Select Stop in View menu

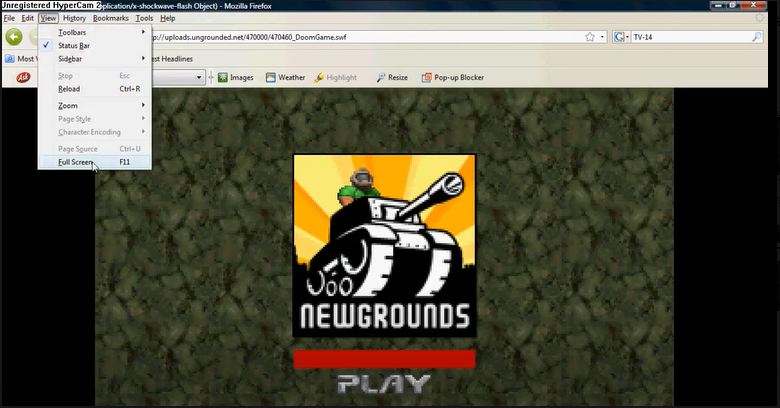[95, 76]
